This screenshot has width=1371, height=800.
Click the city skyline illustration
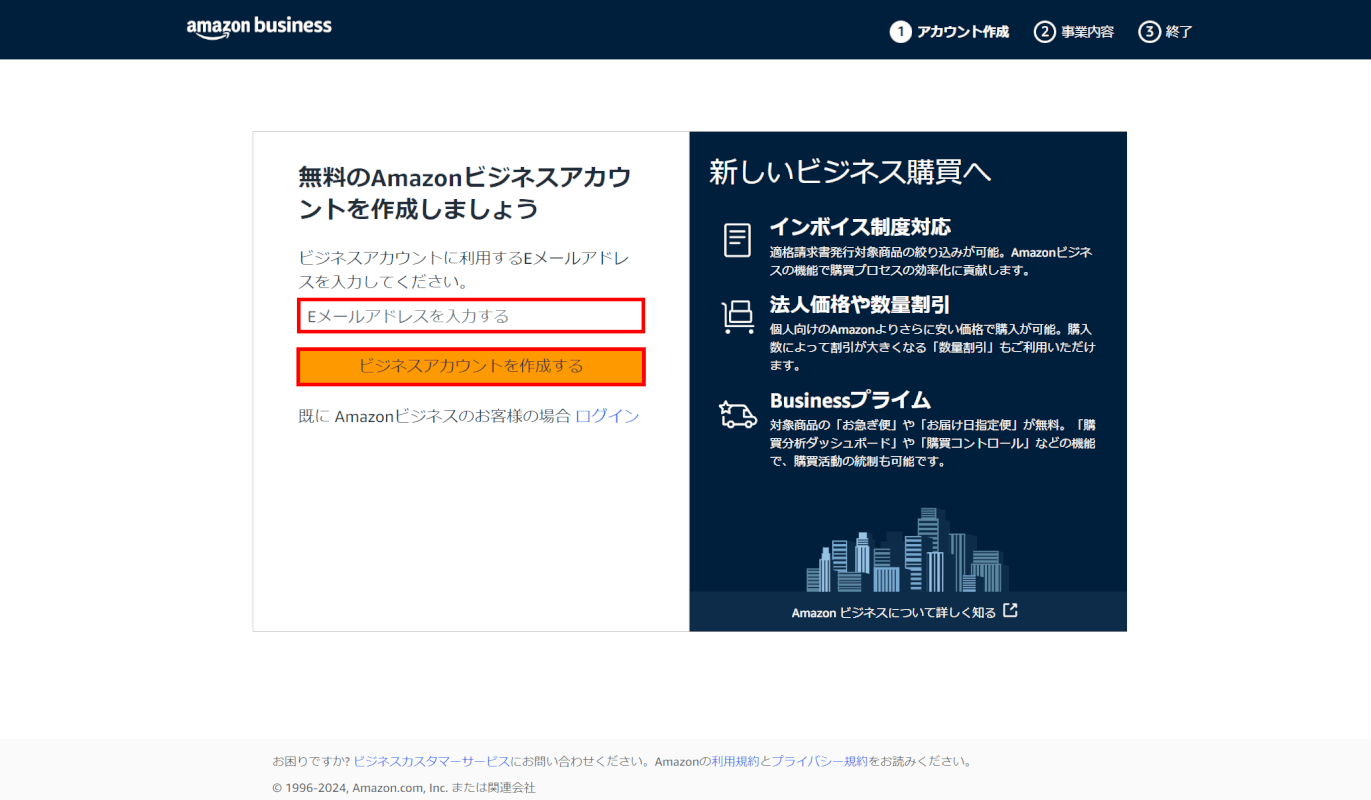(908, 549)
